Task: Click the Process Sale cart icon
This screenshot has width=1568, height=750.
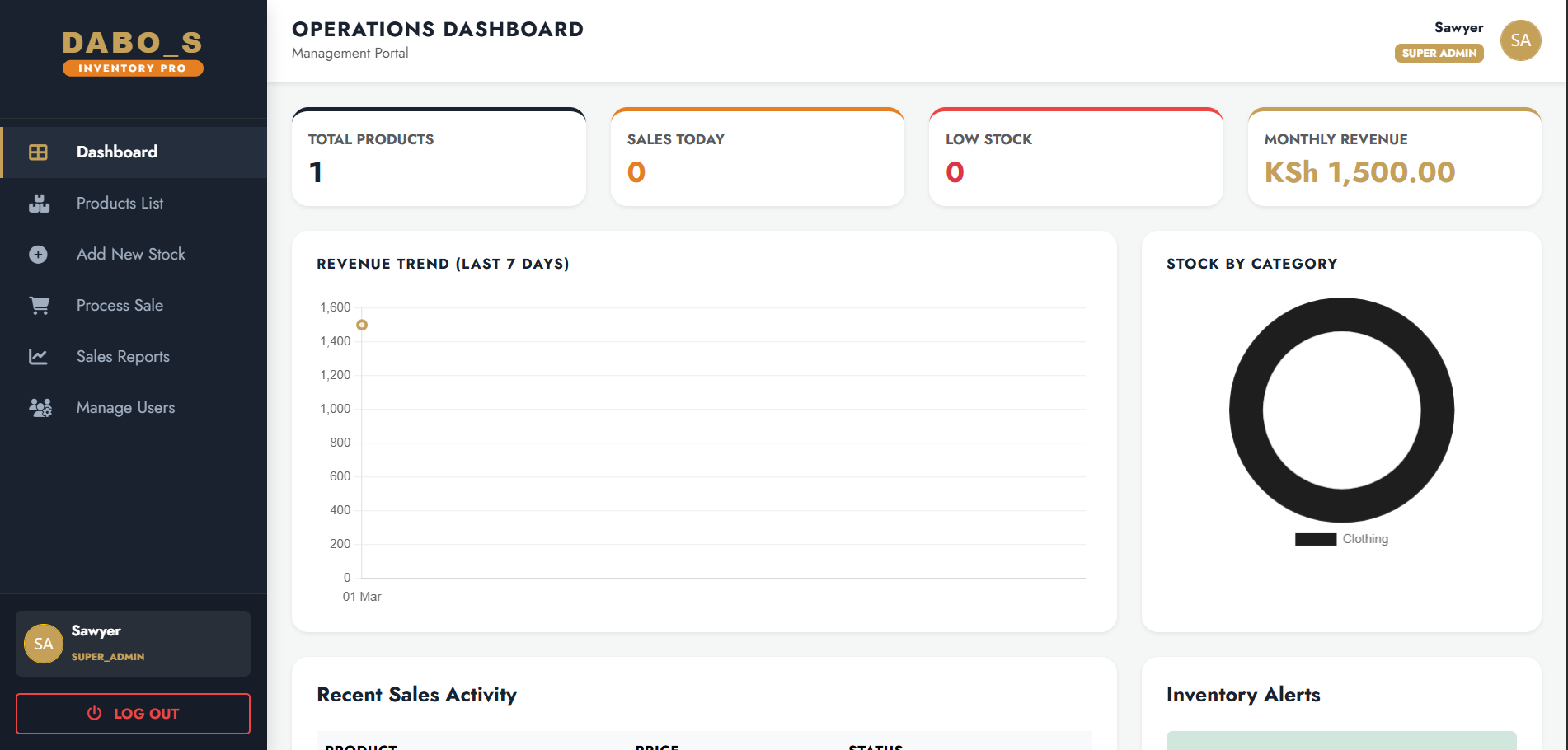Action: coord(39,306)
